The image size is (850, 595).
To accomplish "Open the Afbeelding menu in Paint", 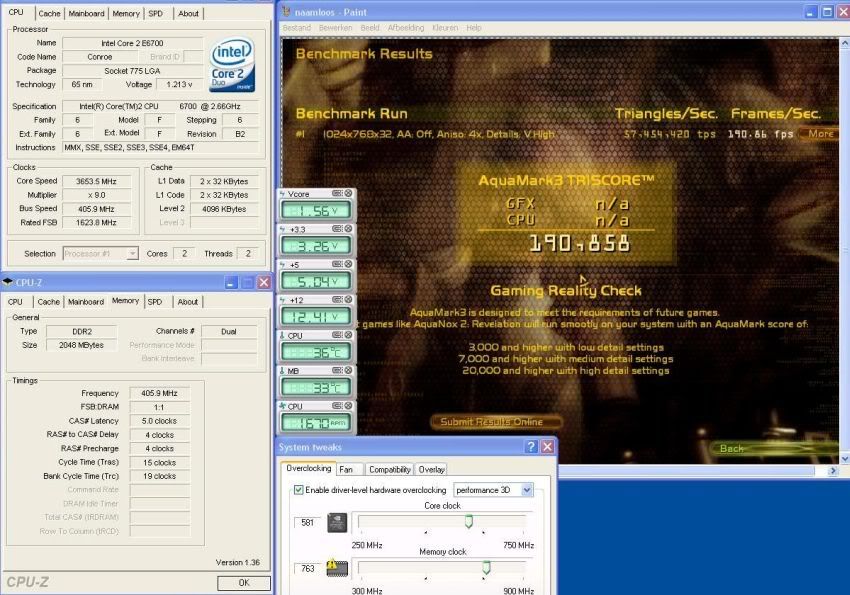I will tap(406, 28).
